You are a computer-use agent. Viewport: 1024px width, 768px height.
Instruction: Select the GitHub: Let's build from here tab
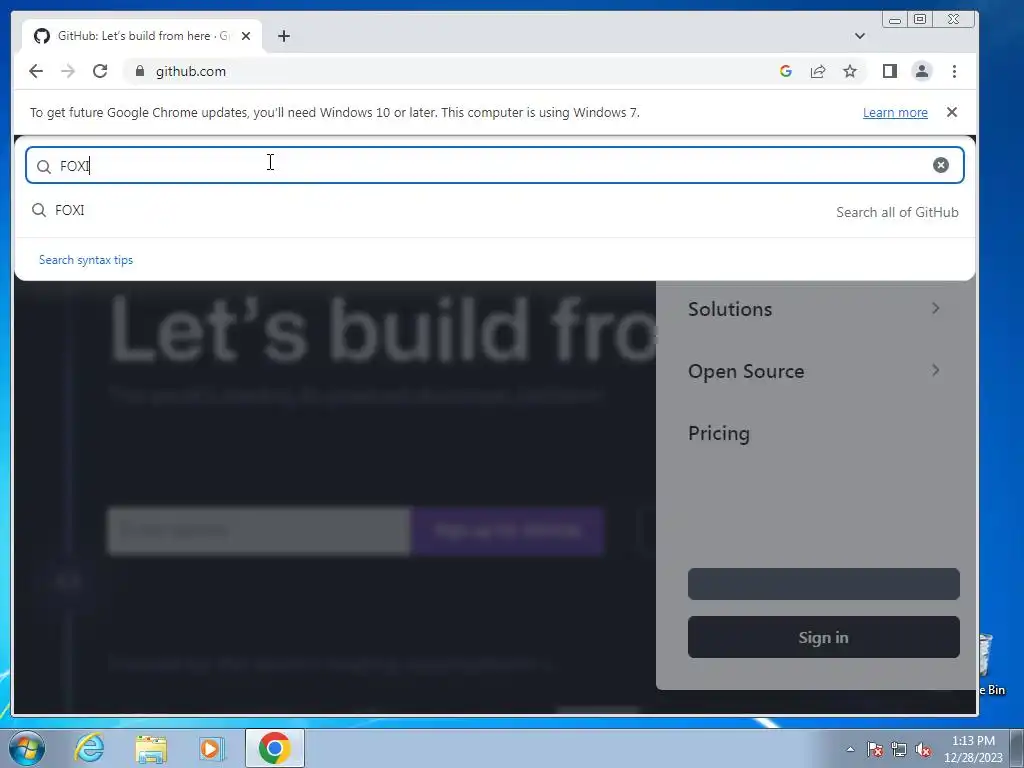142,36
